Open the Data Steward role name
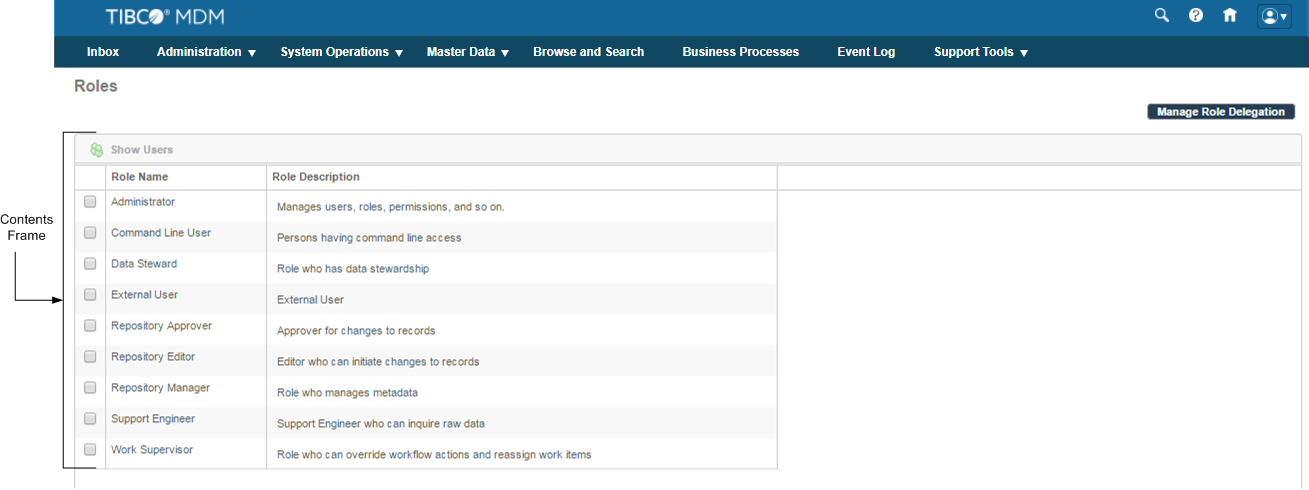The width and height of the screenshot is (1309, 490). click(144, 264)
